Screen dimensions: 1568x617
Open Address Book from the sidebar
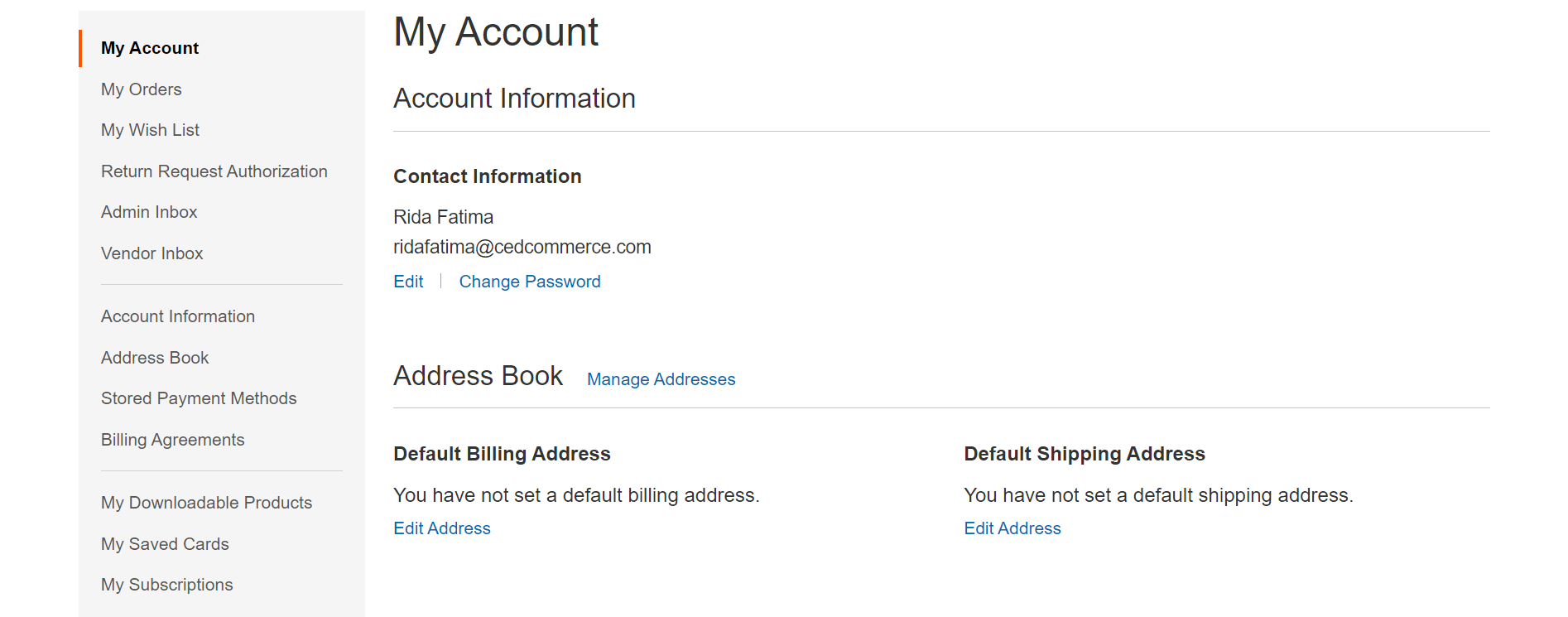tap(155, 358)
